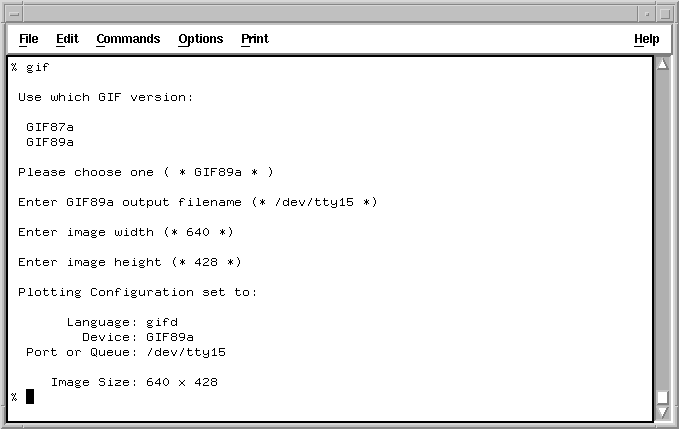Click the scrollbar up arrow
The image size is (679, 429).
662,66
